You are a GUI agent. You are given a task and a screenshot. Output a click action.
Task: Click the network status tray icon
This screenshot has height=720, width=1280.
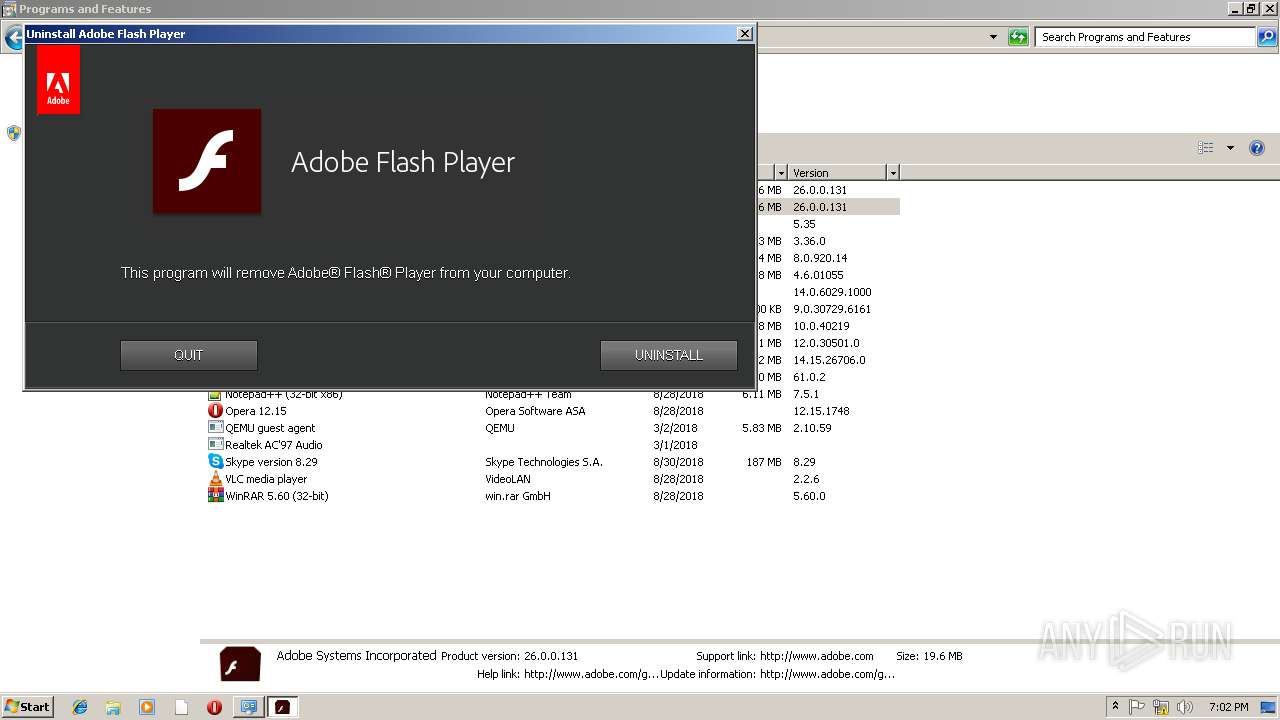(1161, 707)
